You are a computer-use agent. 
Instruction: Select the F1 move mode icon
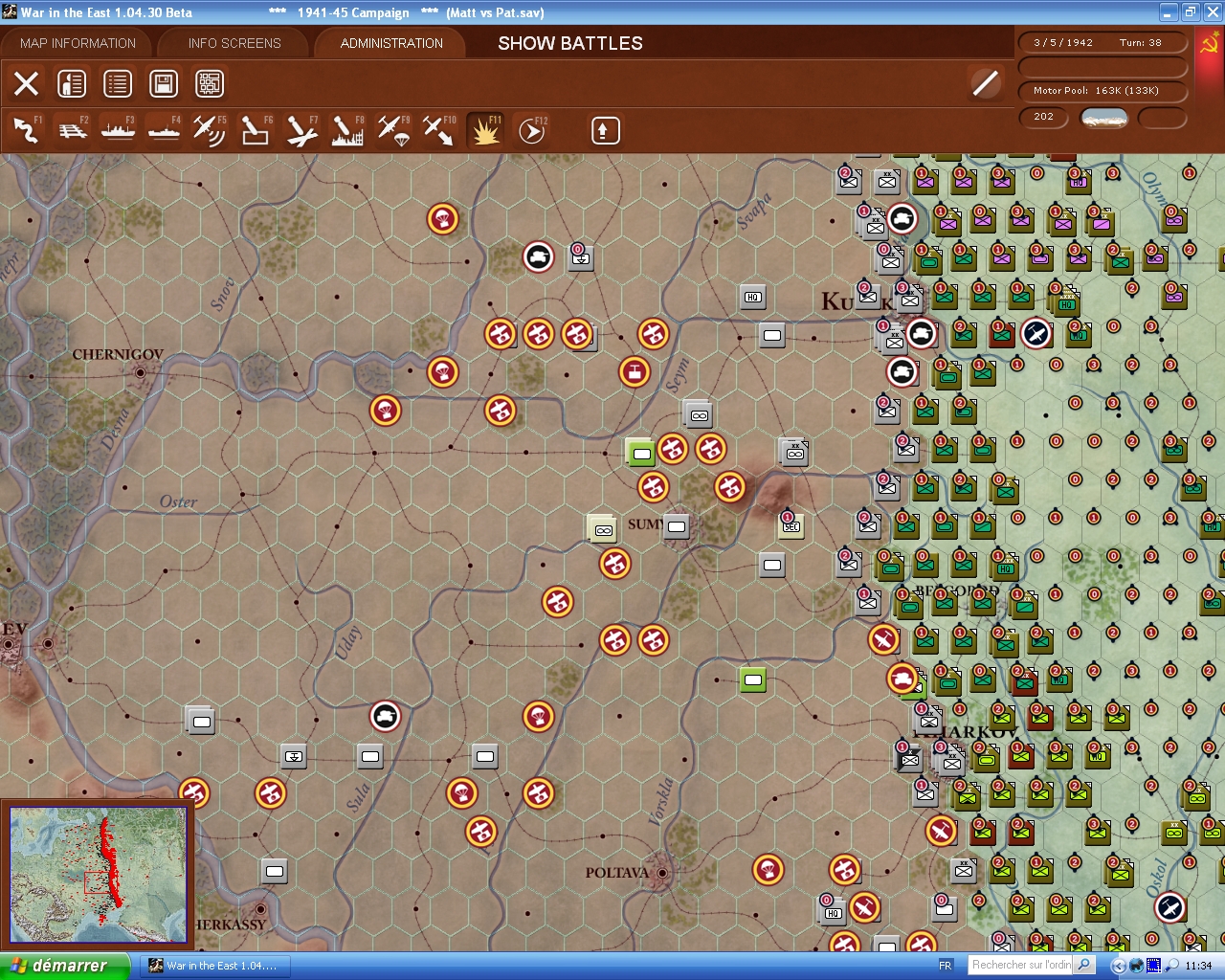coord(27,130)
